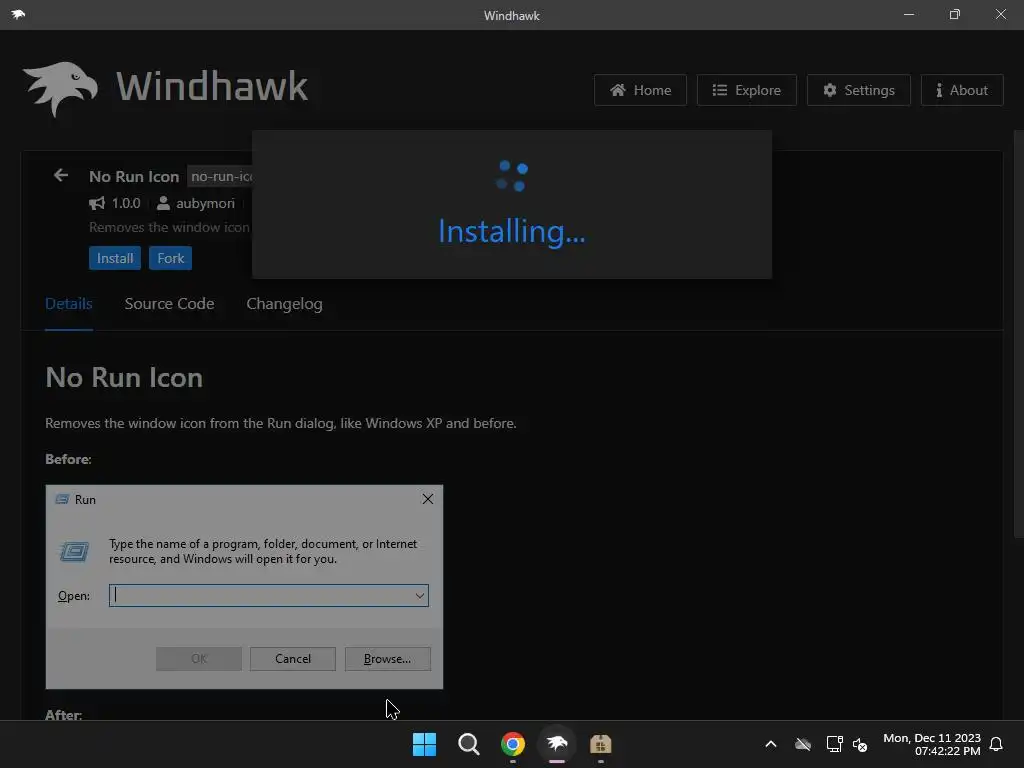Click the megaphone version icon
Viewport: 1024px width, 768px height.
pos(97,203)
